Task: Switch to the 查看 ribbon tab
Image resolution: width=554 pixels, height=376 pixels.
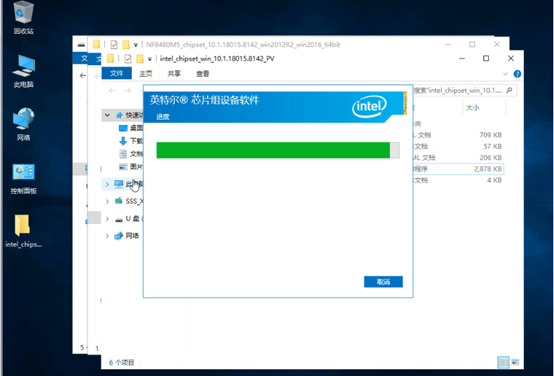Action: pos(202,74)
